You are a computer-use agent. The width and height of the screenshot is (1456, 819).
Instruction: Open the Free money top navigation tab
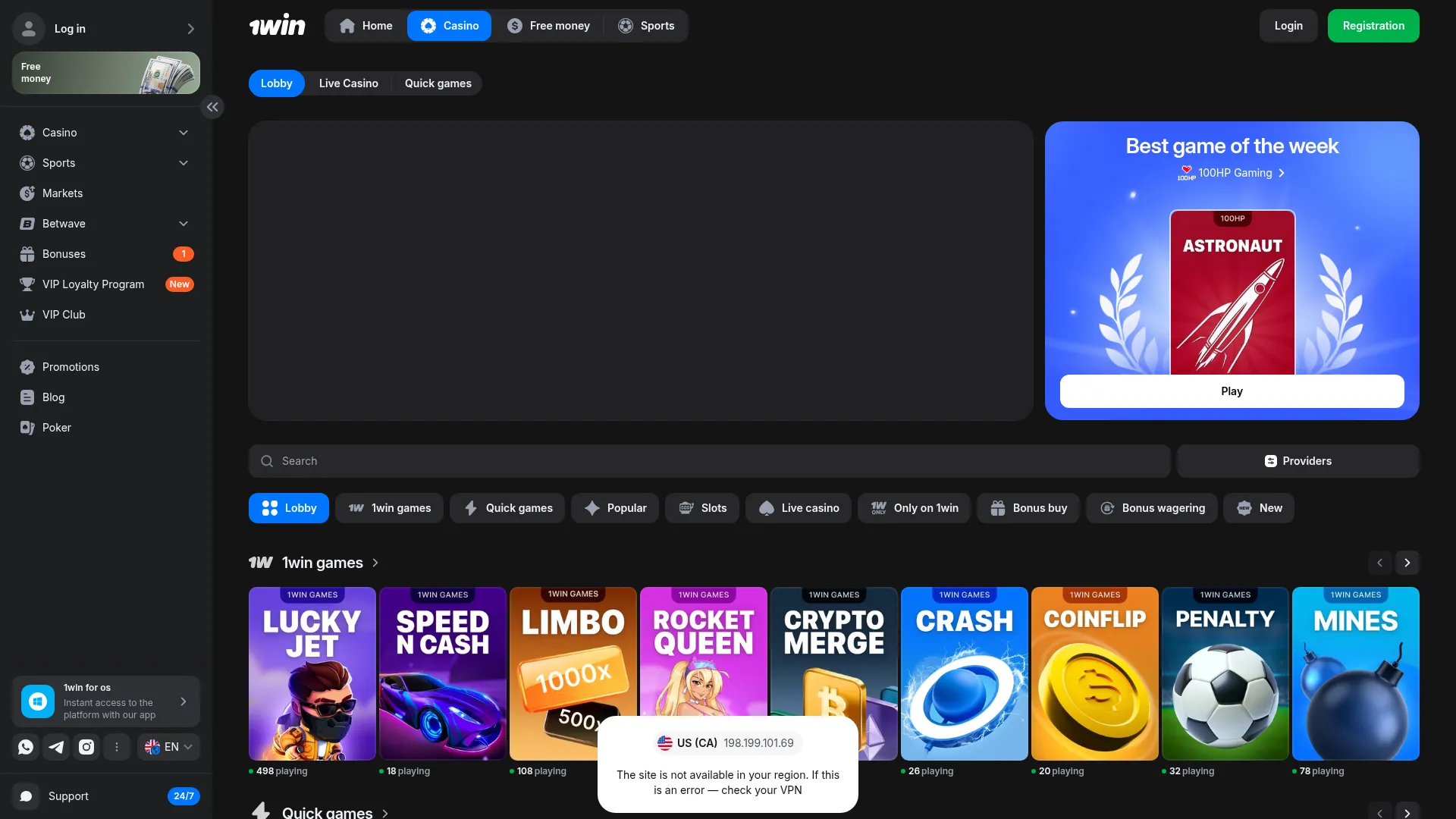pos(548,26)
